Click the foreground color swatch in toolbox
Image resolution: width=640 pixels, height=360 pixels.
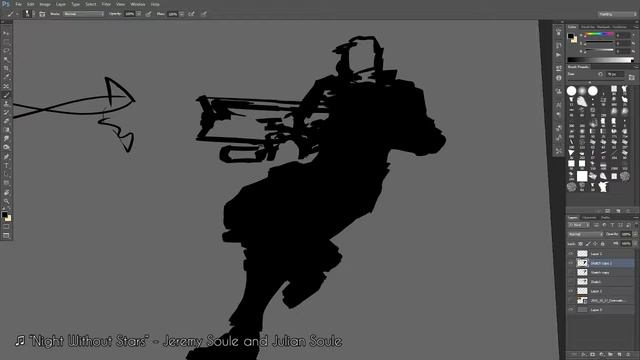point(4,214)
